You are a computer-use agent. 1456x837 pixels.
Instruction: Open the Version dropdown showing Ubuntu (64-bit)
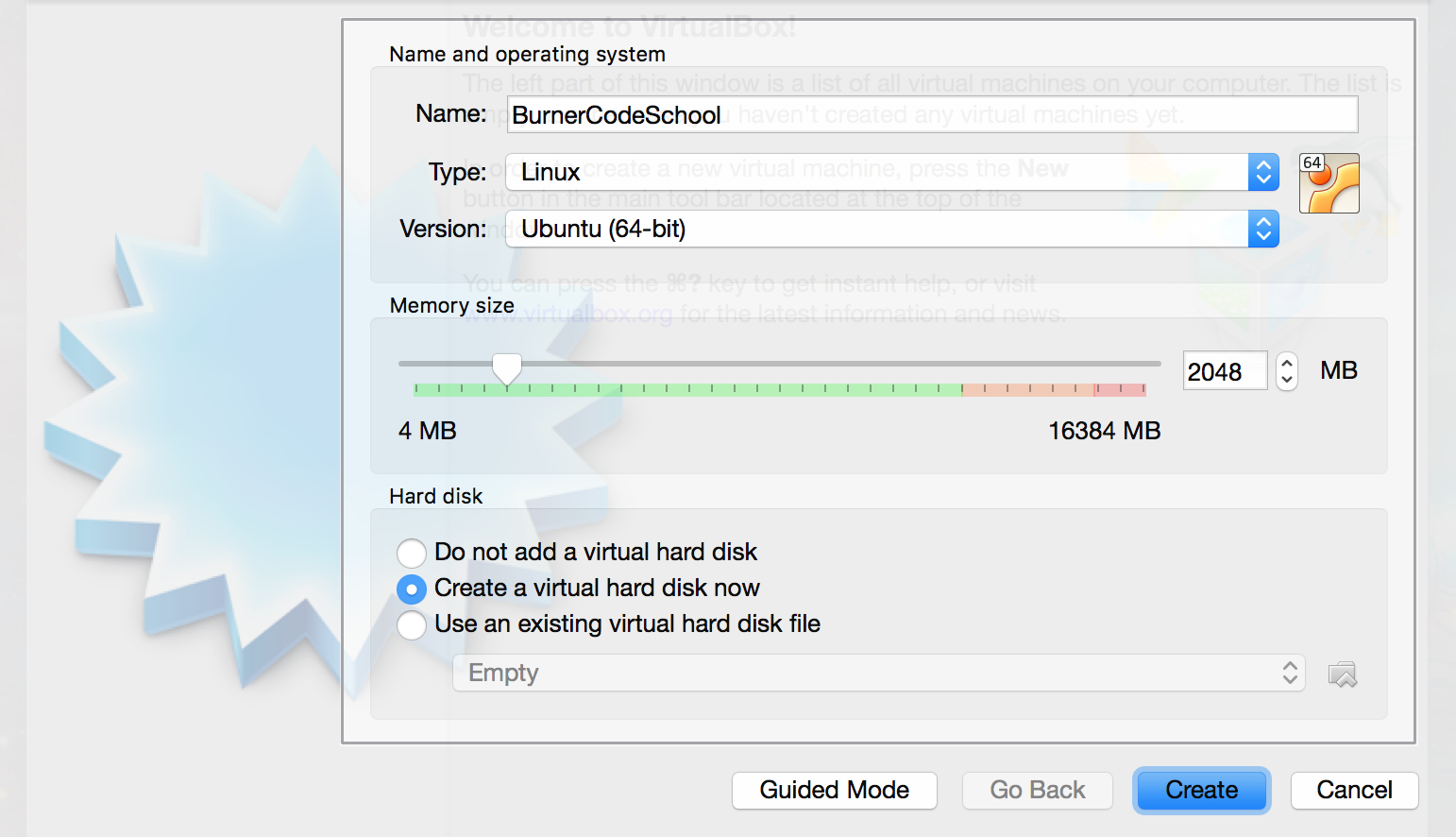892,229
